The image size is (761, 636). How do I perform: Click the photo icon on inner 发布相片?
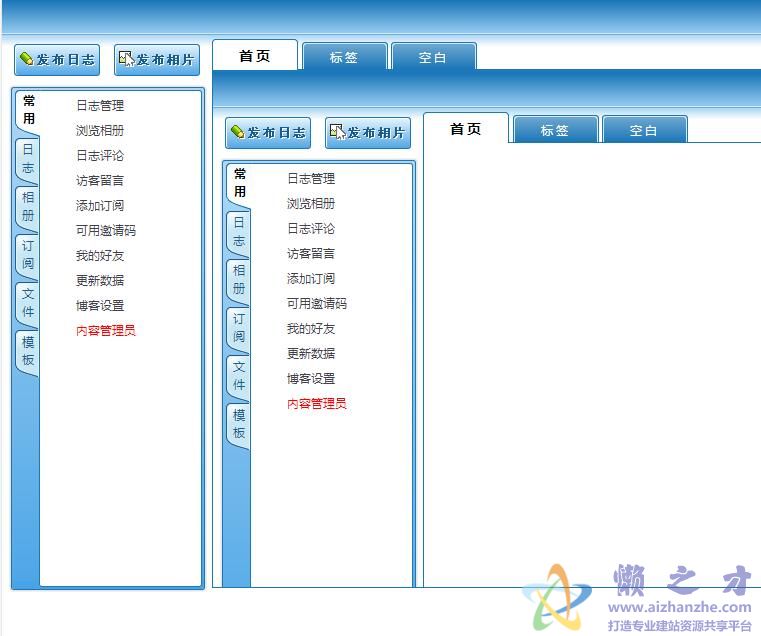[337, 131]
